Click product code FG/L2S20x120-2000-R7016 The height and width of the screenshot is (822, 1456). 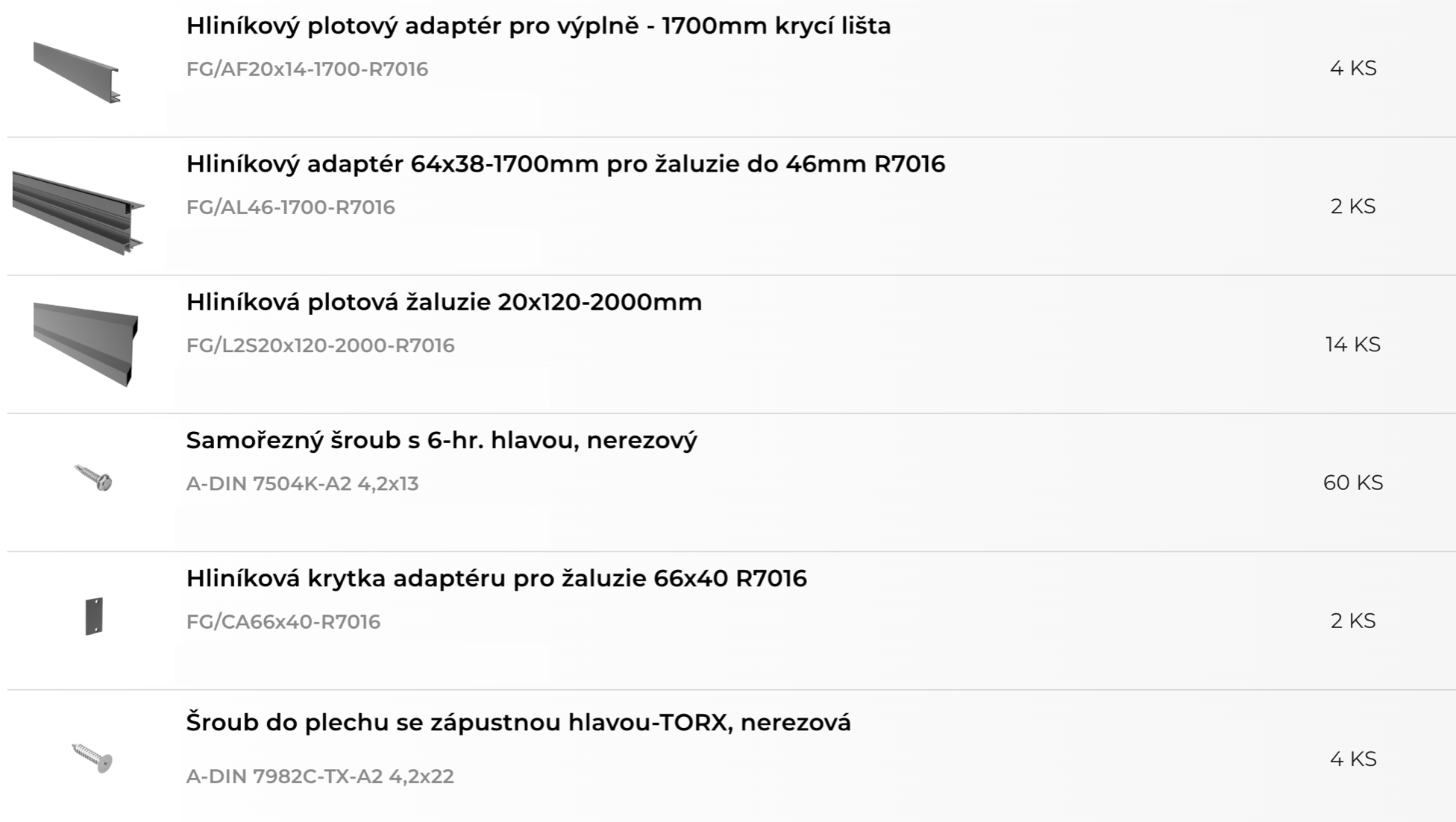click(x=320, y=345)
